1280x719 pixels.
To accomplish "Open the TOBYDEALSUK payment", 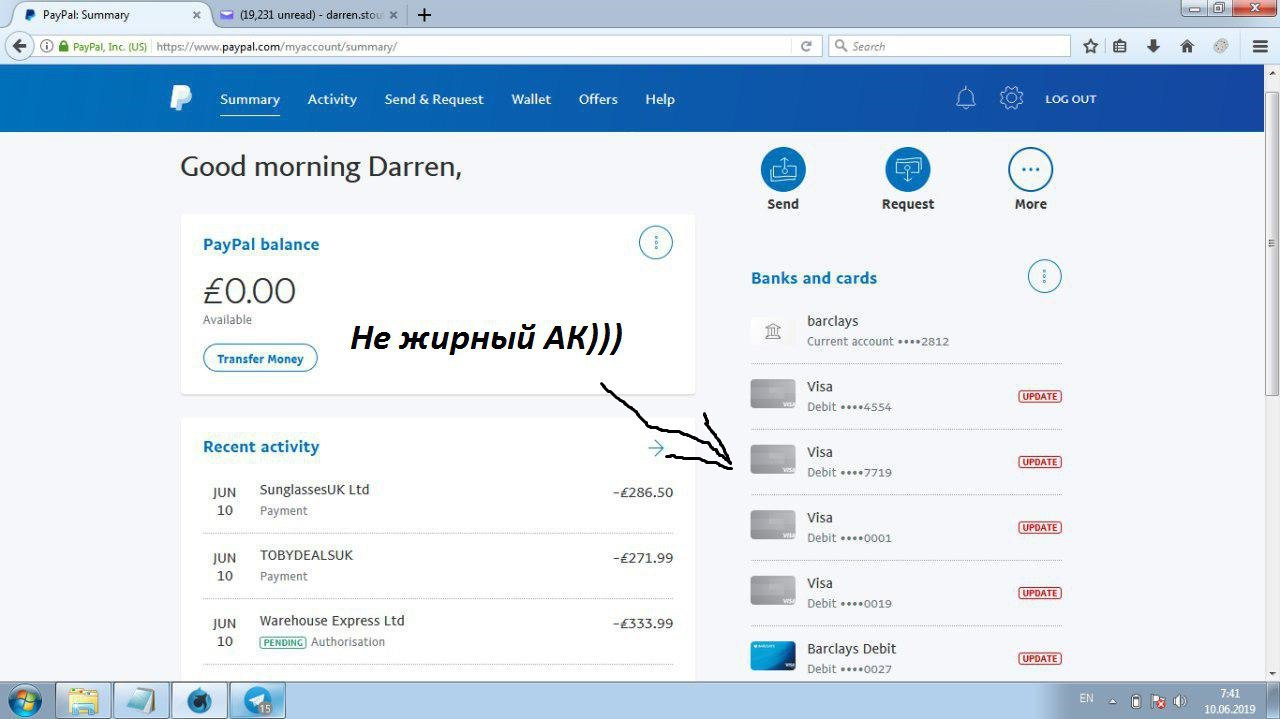I will (438, 566).
